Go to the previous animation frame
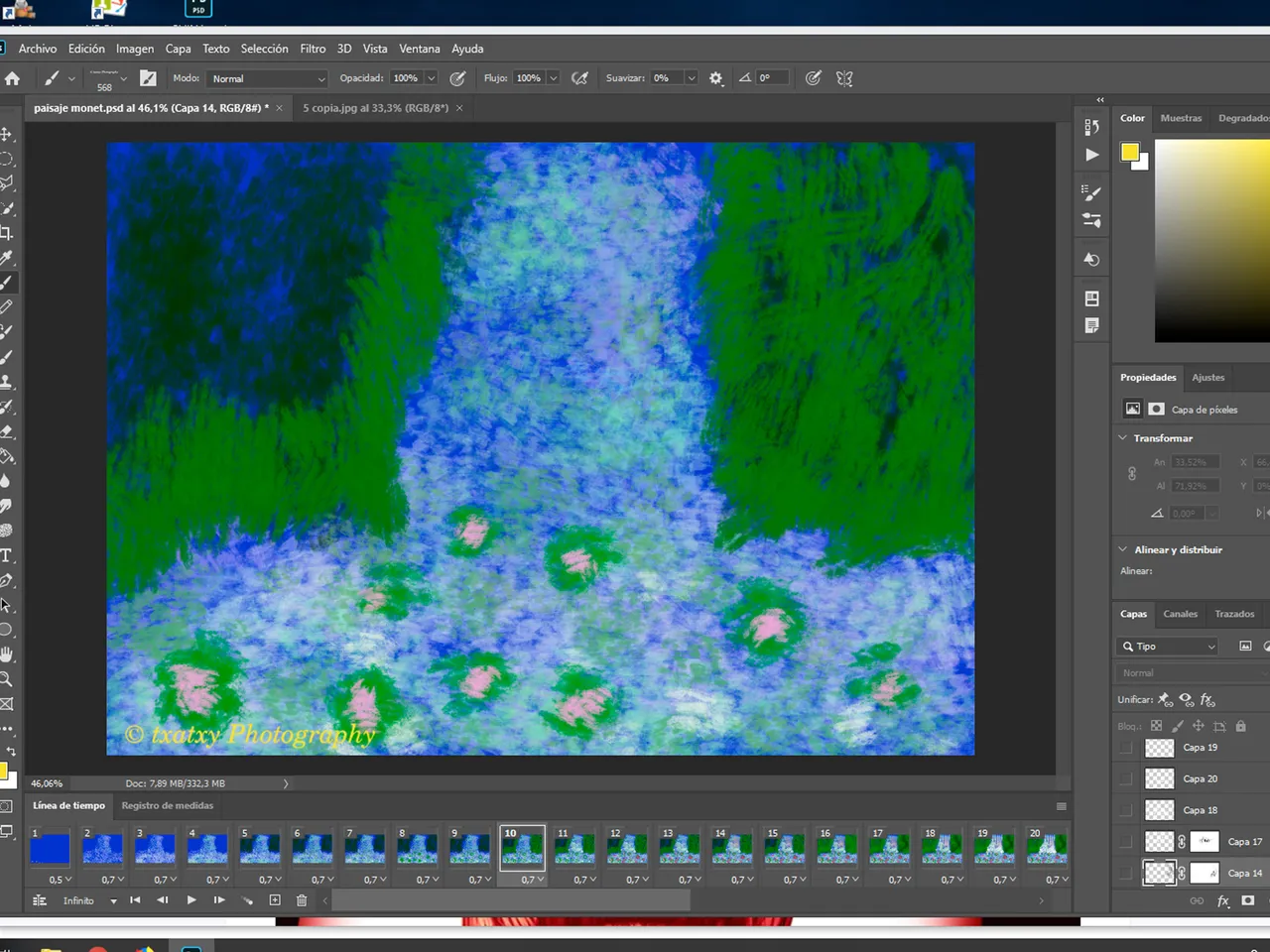This screenshot has width=1270, height=952. click(x=163, y=900)
